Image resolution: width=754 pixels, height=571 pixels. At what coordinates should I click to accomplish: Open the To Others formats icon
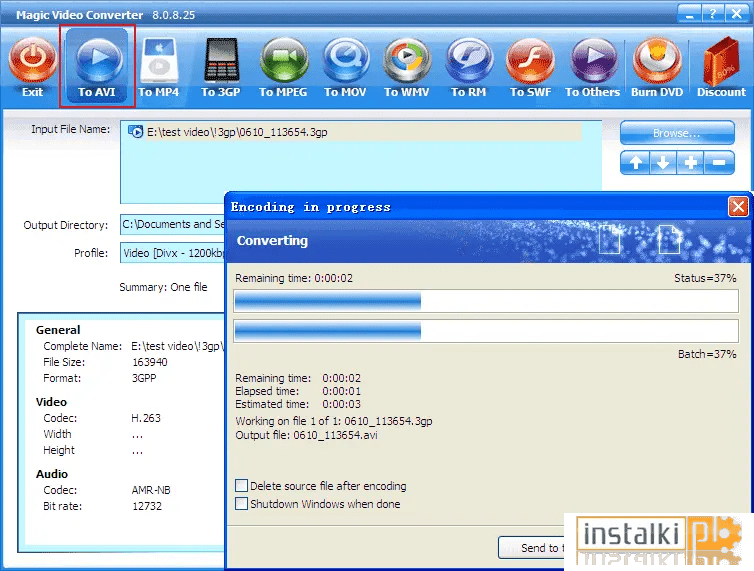593,61
